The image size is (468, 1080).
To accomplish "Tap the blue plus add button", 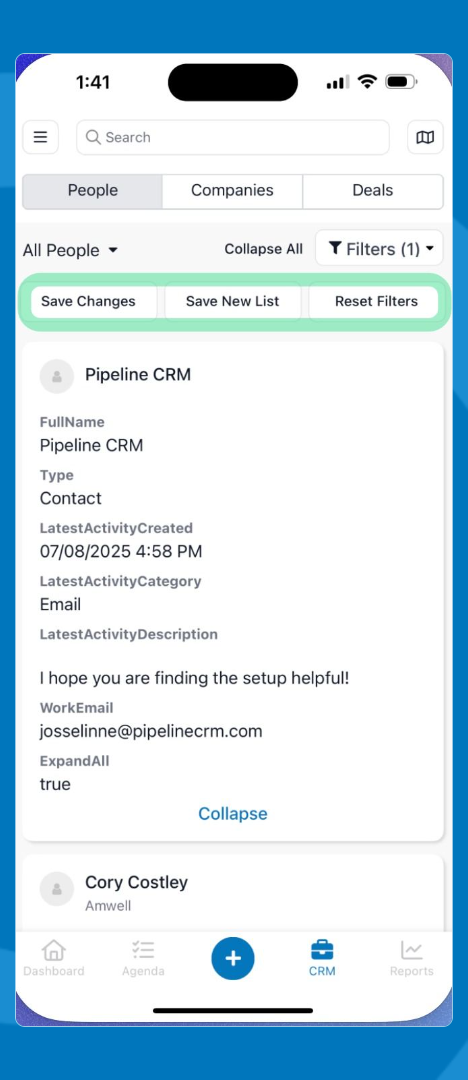I will (233, 958).
